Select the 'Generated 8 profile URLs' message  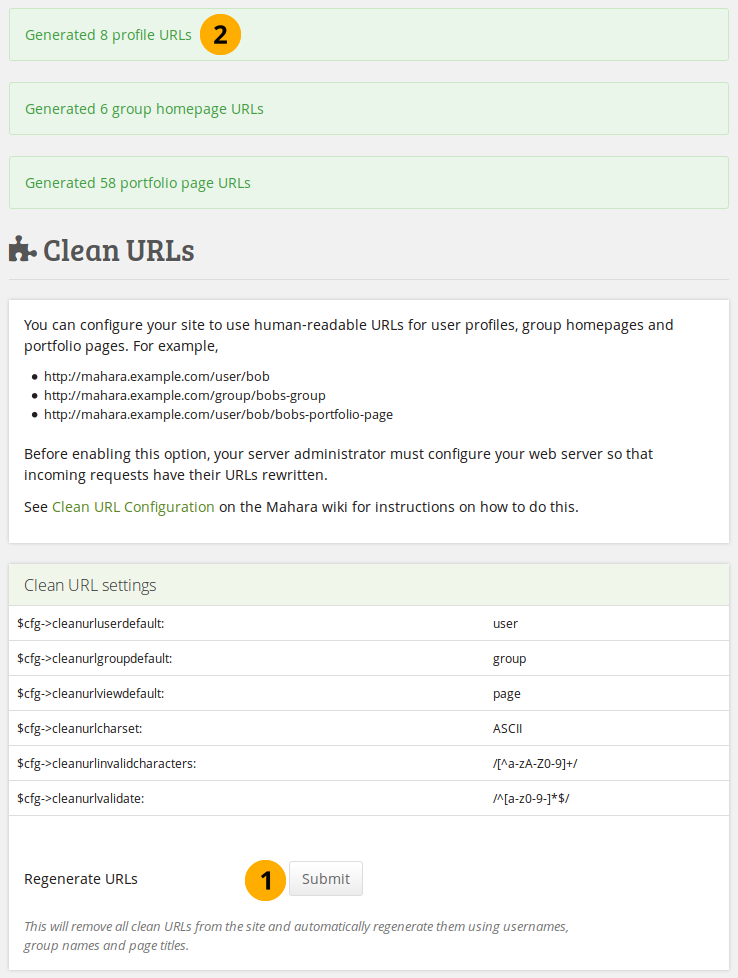[x=108, y=35]
